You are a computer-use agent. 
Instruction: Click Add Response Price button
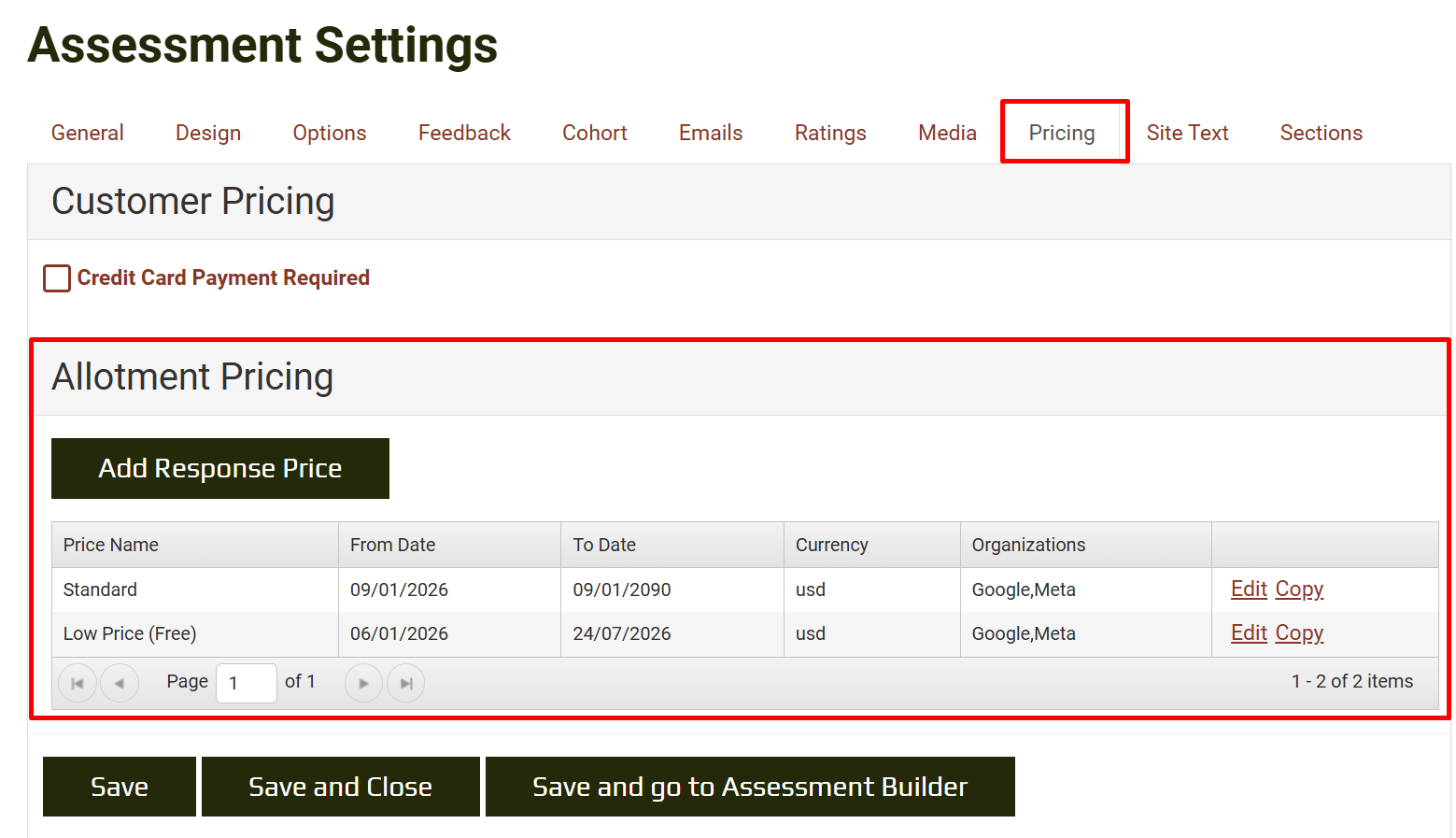click(220, 468)
